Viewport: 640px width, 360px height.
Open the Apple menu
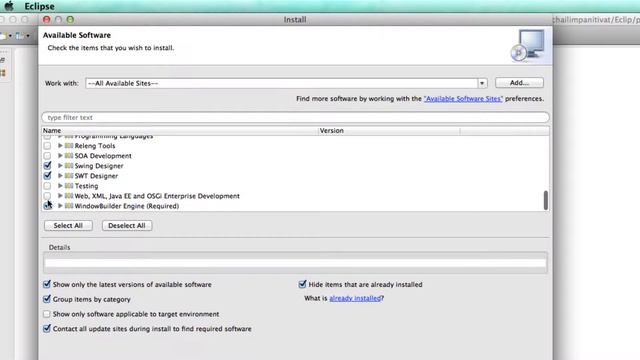(x=9, y=6)
